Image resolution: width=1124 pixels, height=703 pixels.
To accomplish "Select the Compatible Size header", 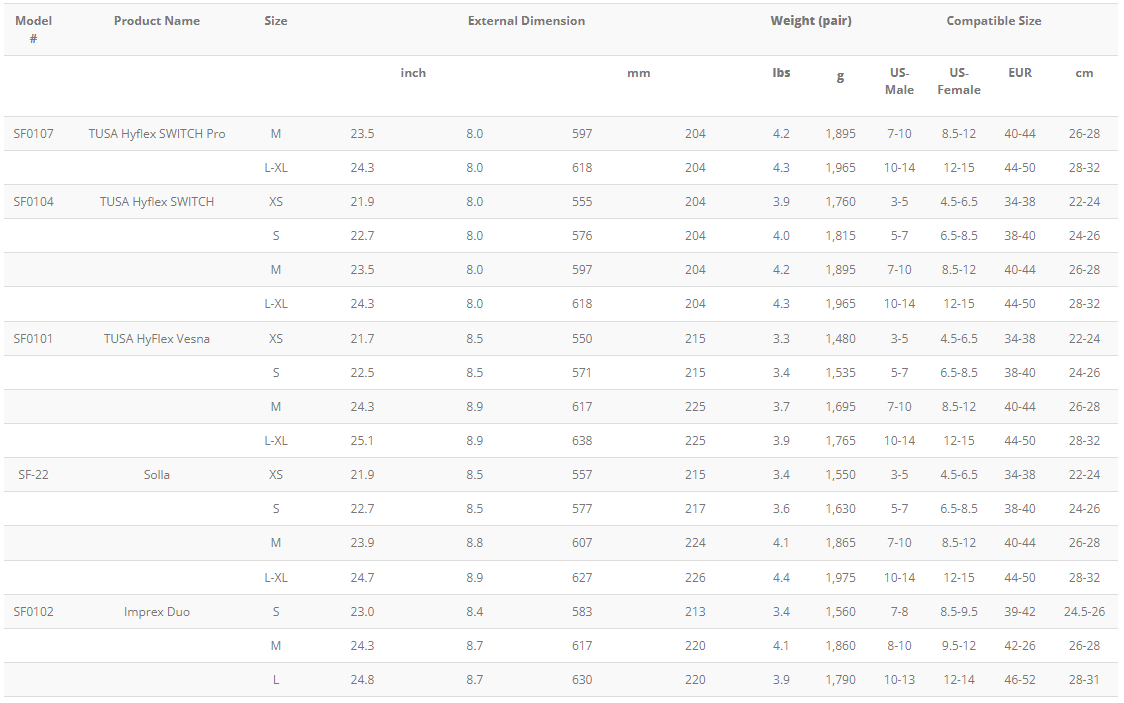I will click(994, 21).
